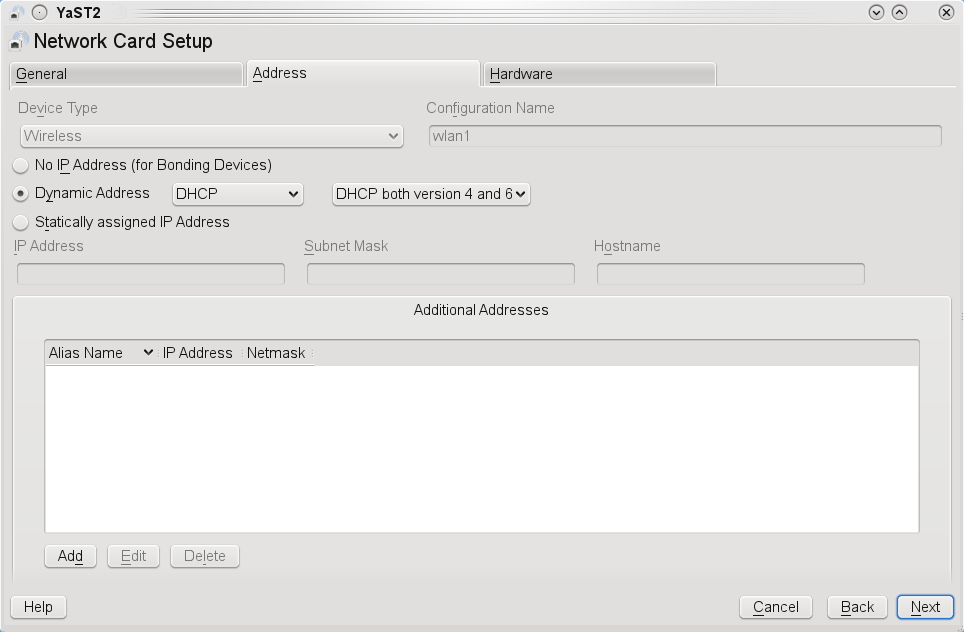
Task: Enable Statically assigned IP Address
Action: (x=21, y=223)
